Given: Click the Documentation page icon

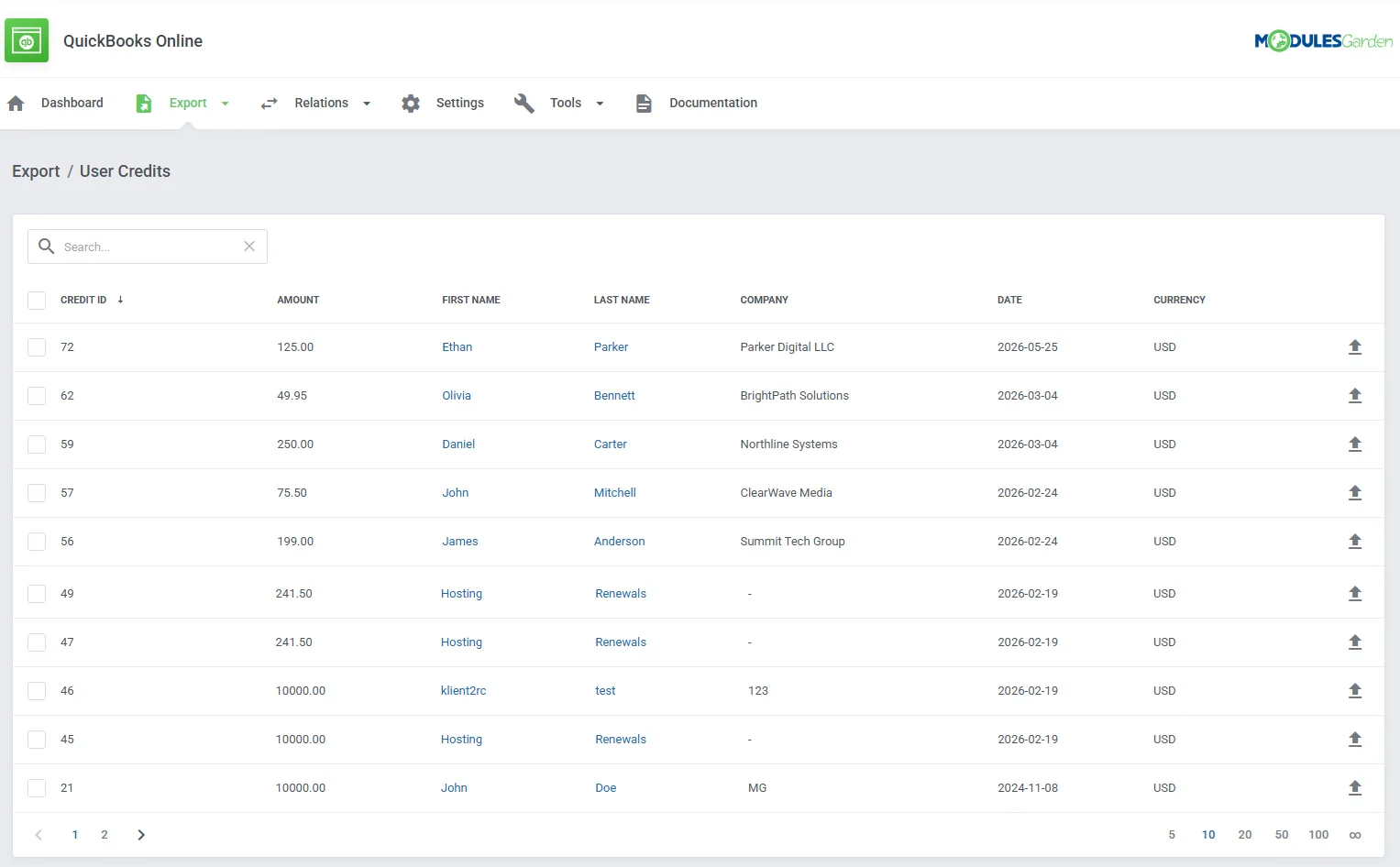Looking at the screenshot, I should pyautogui.click(x=644, y=104).
